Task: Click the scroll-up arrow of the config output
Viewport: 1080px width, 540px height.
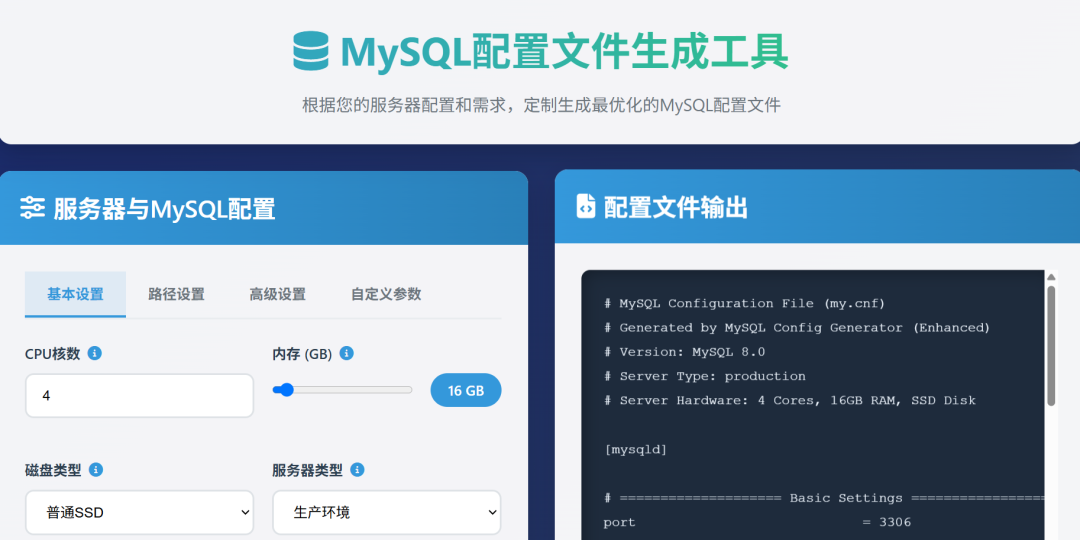Action: pos(1051,277)
